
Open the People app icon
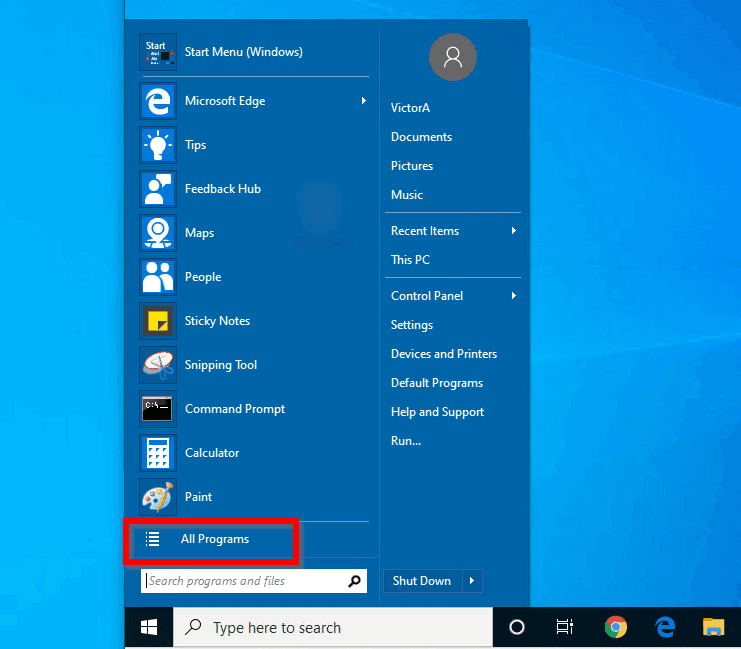coord(158,277)
